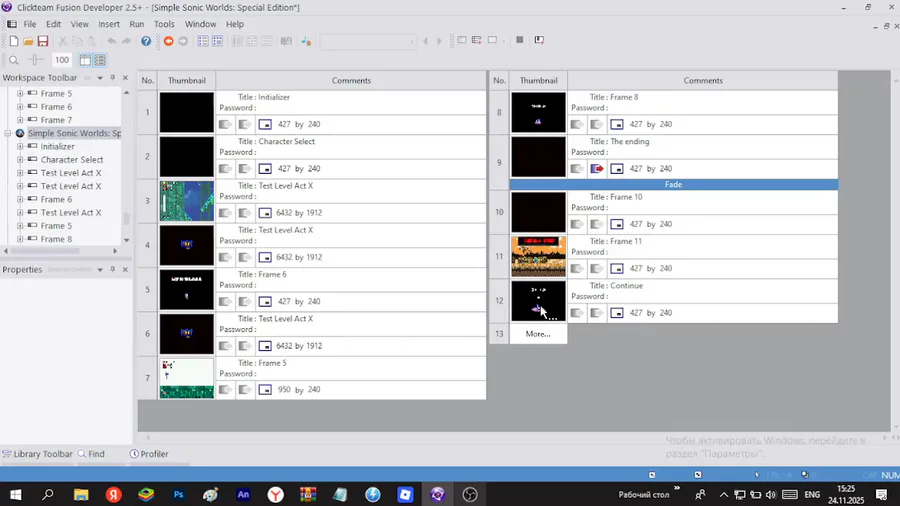Open Photoshop from the taskbar
Screen dimensions: 900x506
pos(179,494)
